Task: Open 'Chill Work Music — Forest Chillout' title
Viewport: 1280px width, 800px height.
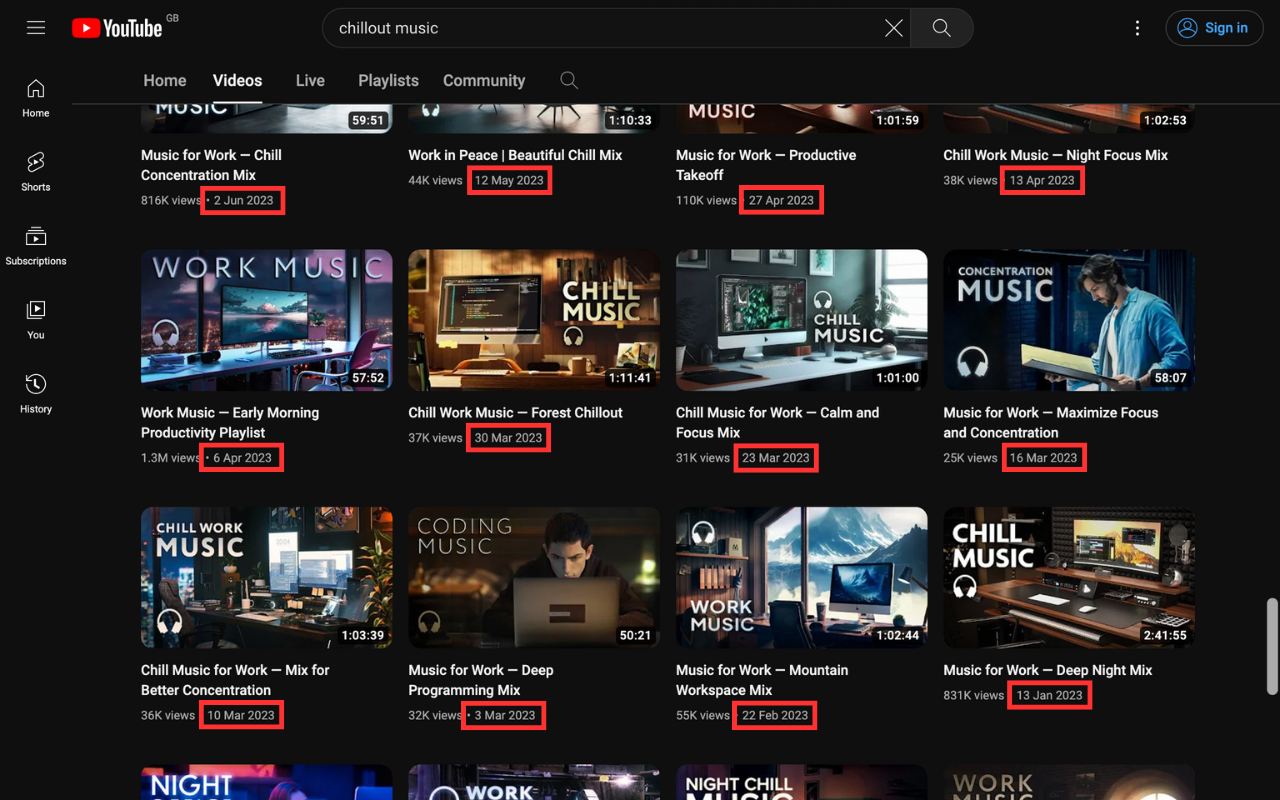Action: pos(515,412)
